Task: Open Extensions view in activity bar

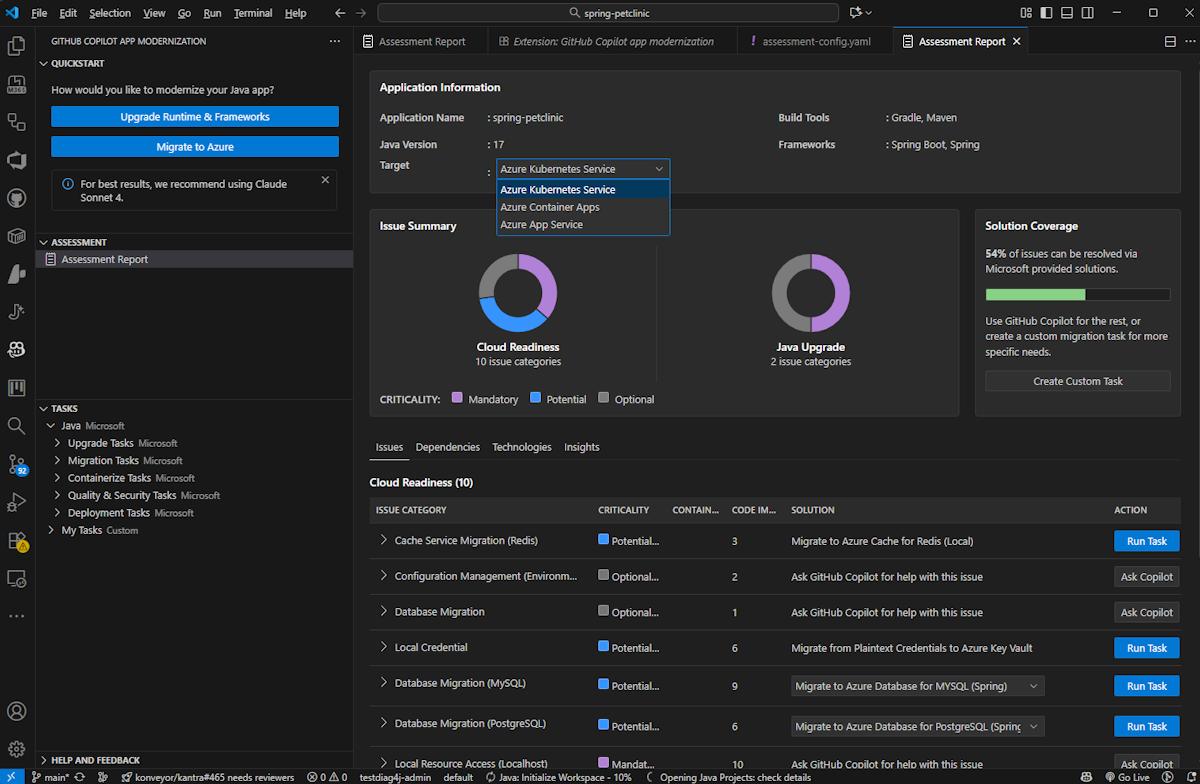Action: [16, 540]
